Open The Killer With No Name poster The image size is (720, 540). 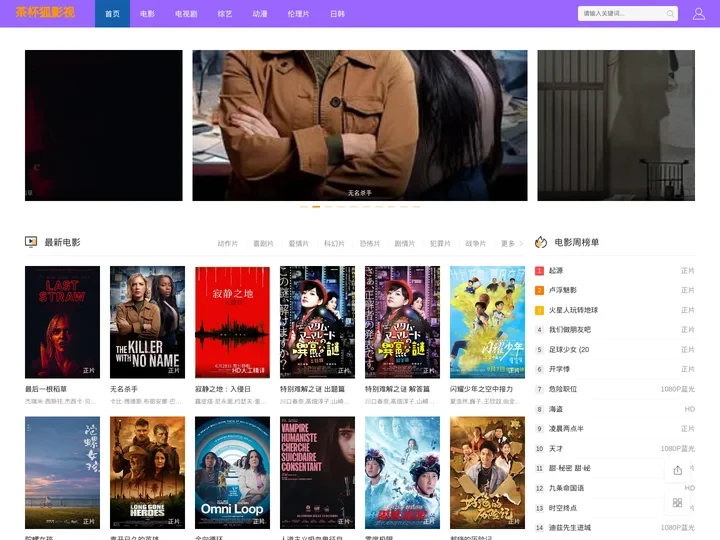click(147, 322)
